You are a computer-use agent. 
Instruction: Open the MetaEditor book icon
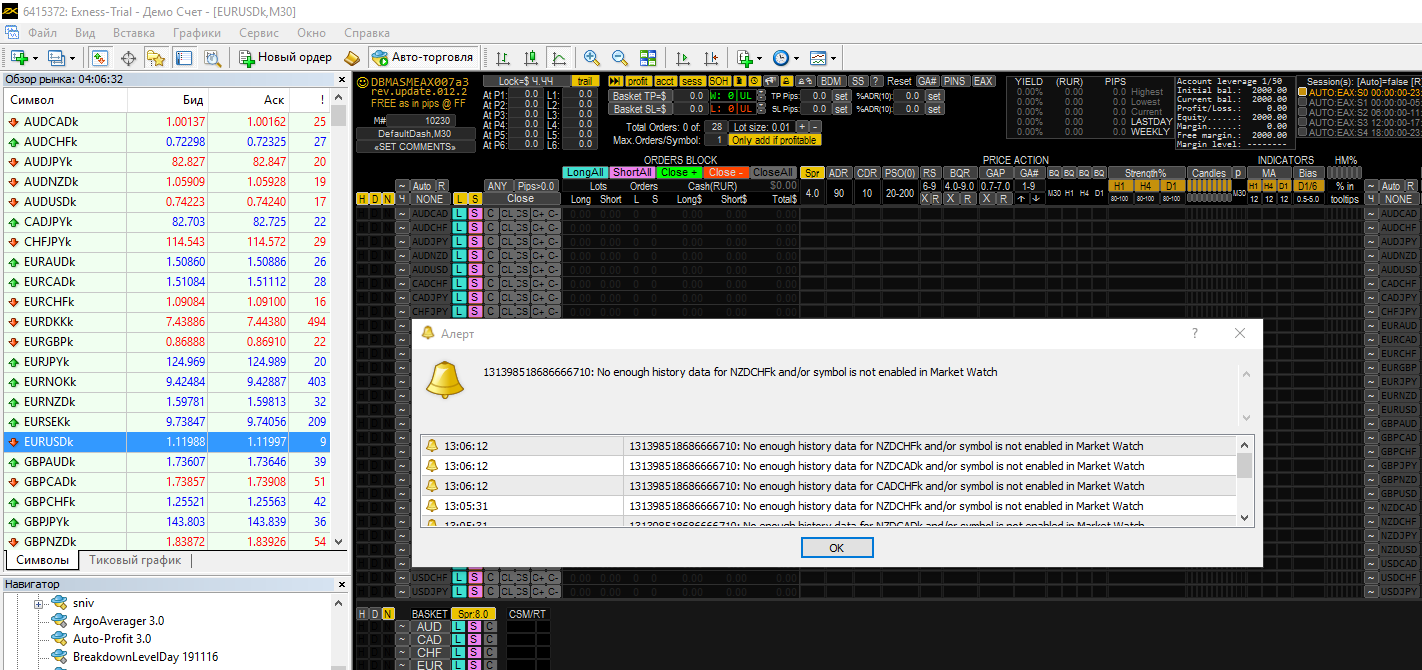(x=352, y=57)
